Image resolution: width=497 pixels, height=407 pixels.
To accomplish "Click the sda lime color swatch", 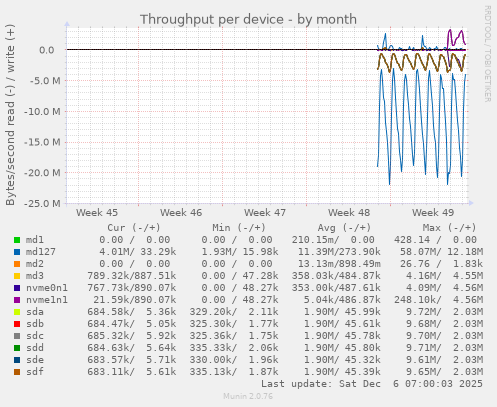I will (x=17, y=312).
